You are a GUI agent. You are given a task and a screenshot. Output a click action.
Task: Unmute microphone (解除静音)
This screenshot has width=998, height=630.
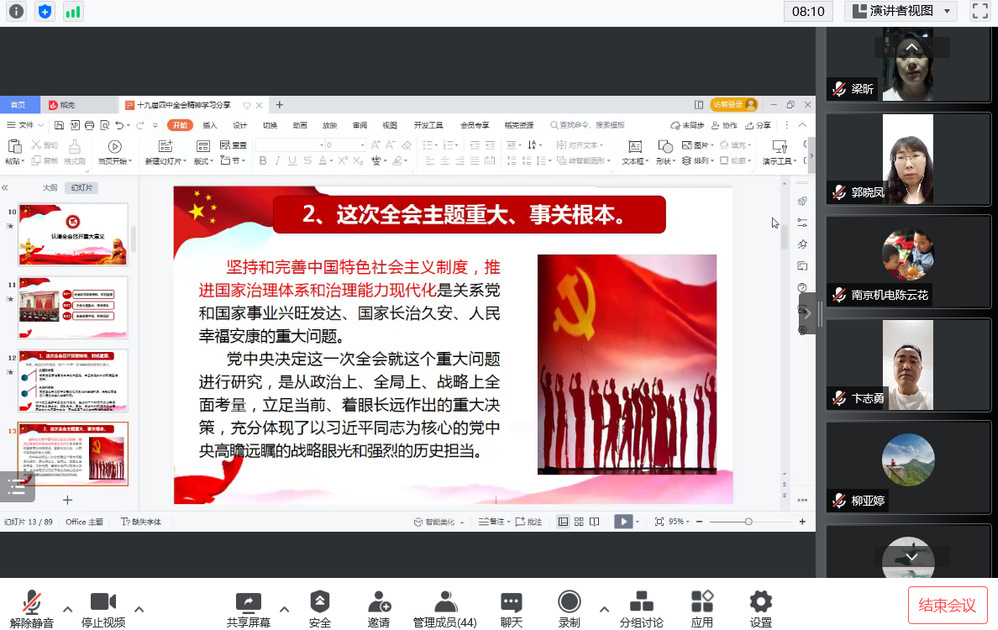[32, 606]
